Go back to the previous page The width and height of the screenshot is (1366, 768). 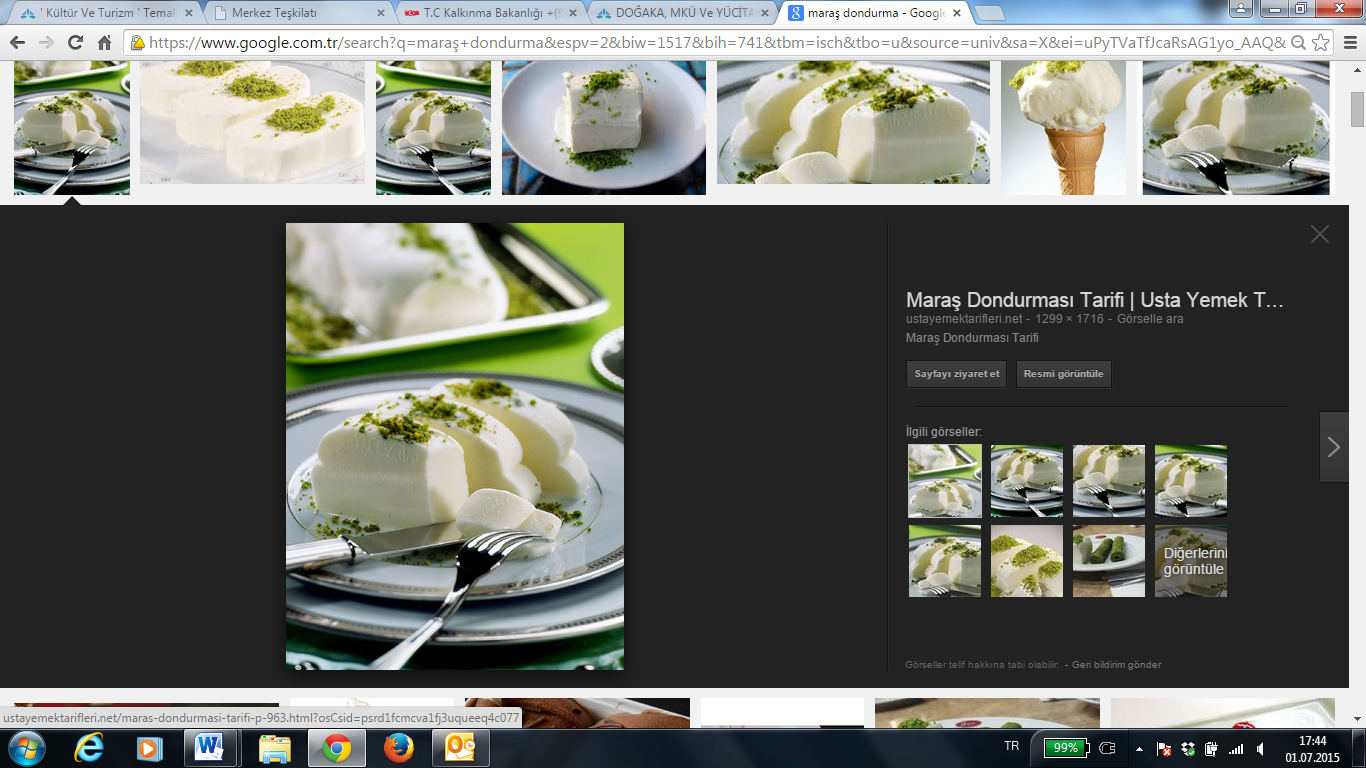pyautogui.click(x=17, y=43)
